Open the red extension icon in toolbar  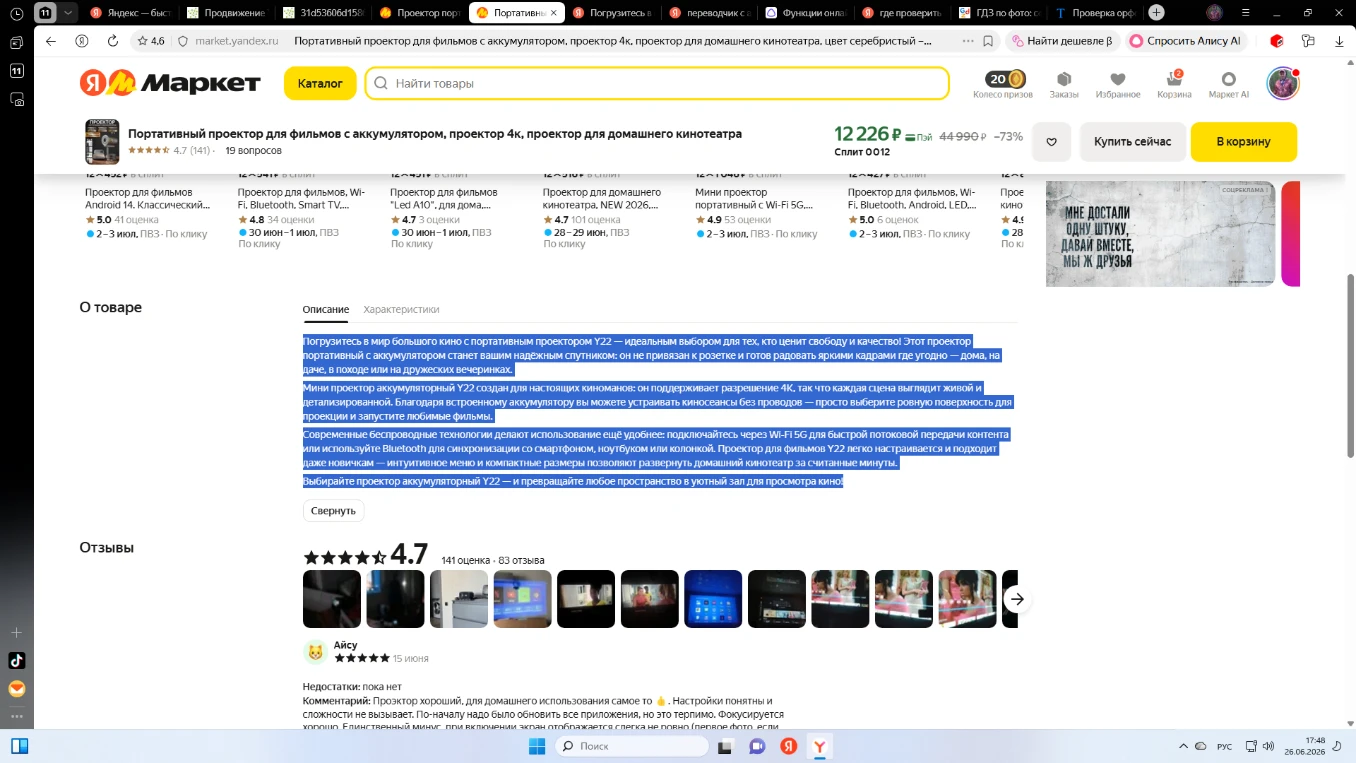click(1276, 41)
